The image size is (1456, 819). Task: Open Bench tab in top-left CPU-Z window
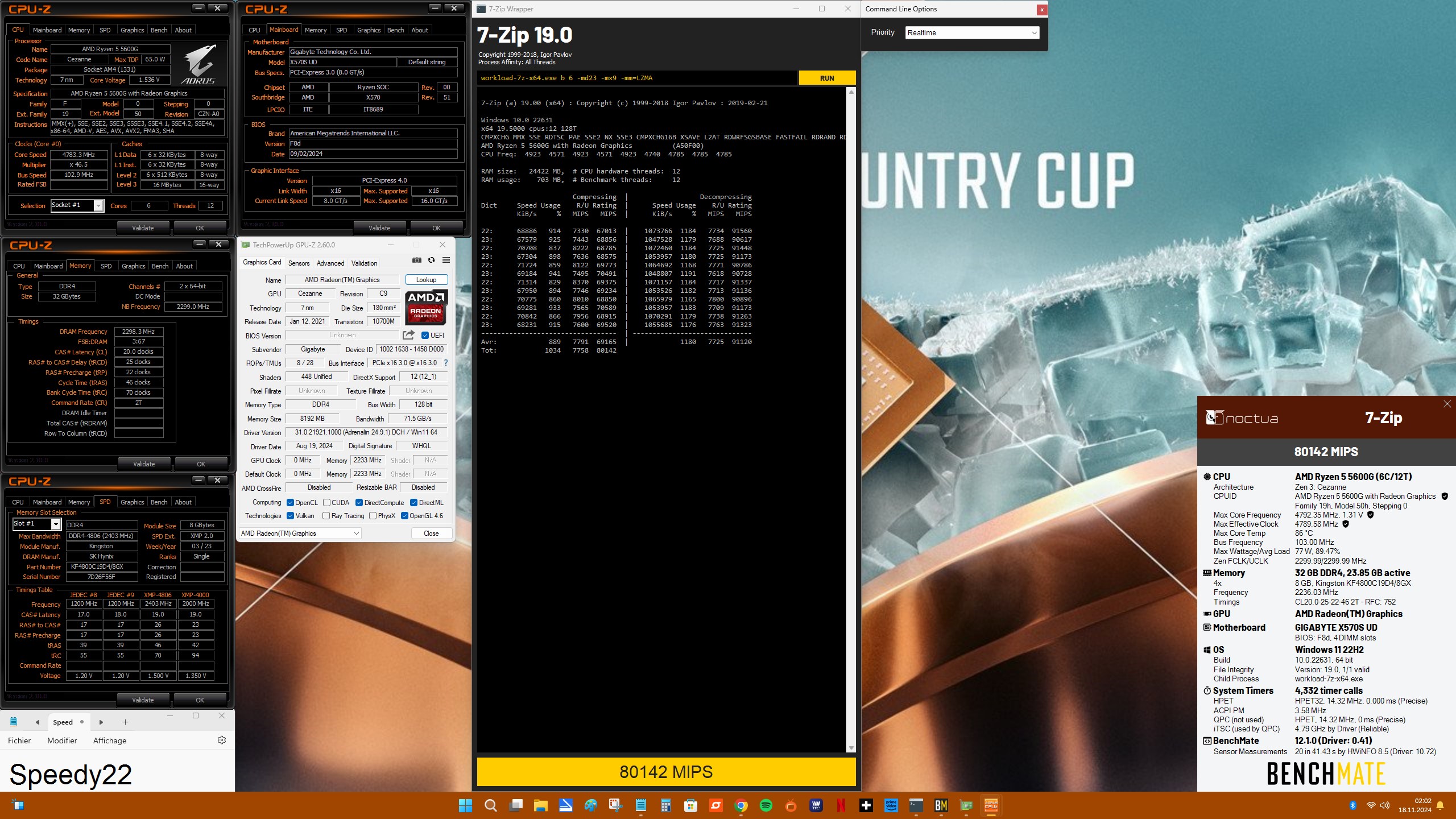(x=159, y=30)
